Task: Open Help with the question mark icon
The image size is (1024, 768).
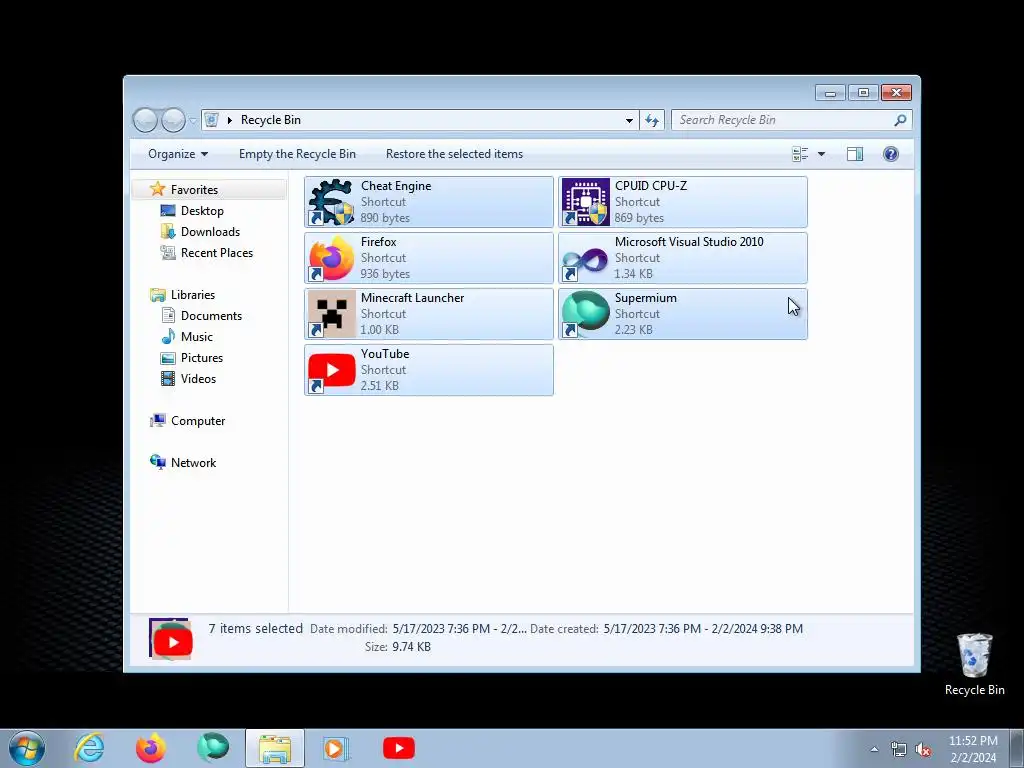Action: 891,154
